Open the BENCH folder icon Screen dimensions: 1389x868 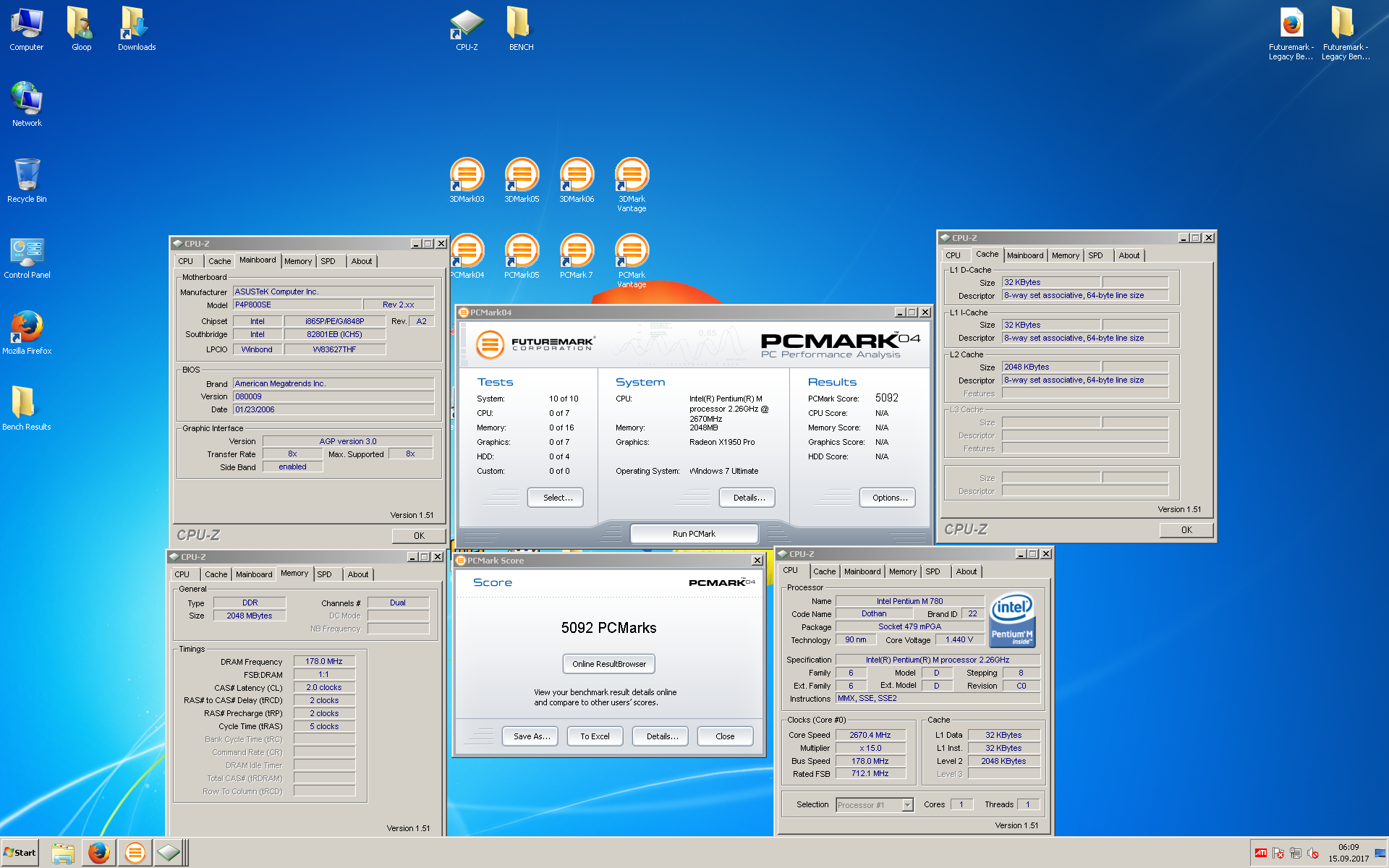[x=521, y=29]
